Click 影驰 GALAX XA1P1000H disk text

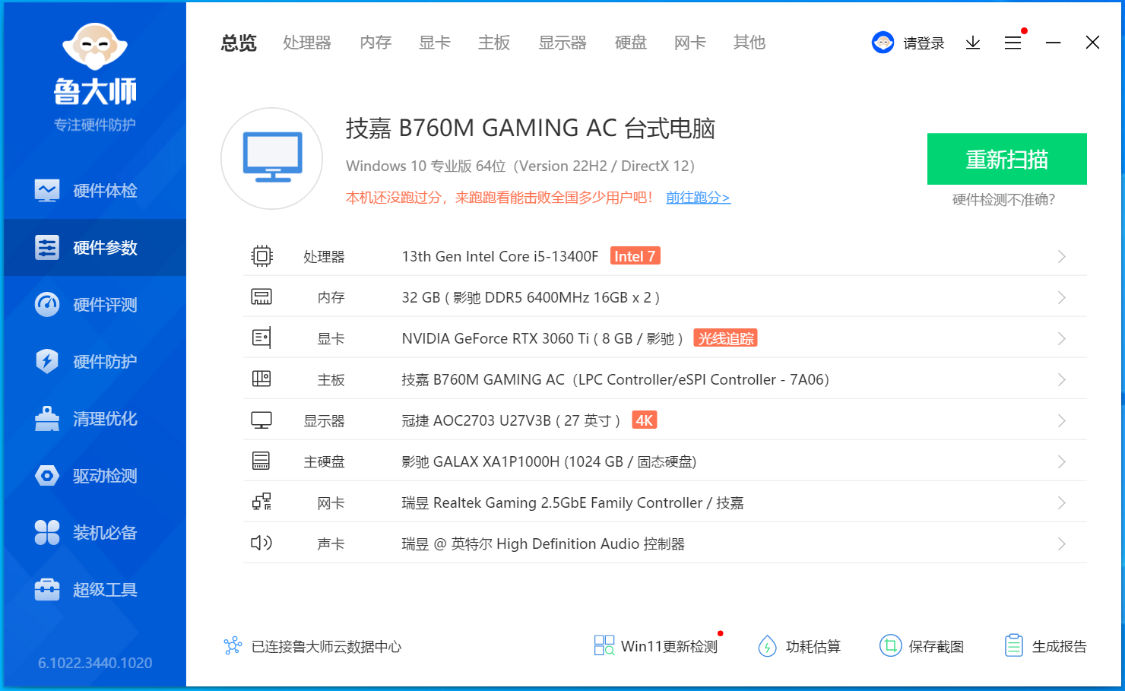point(549,462)
